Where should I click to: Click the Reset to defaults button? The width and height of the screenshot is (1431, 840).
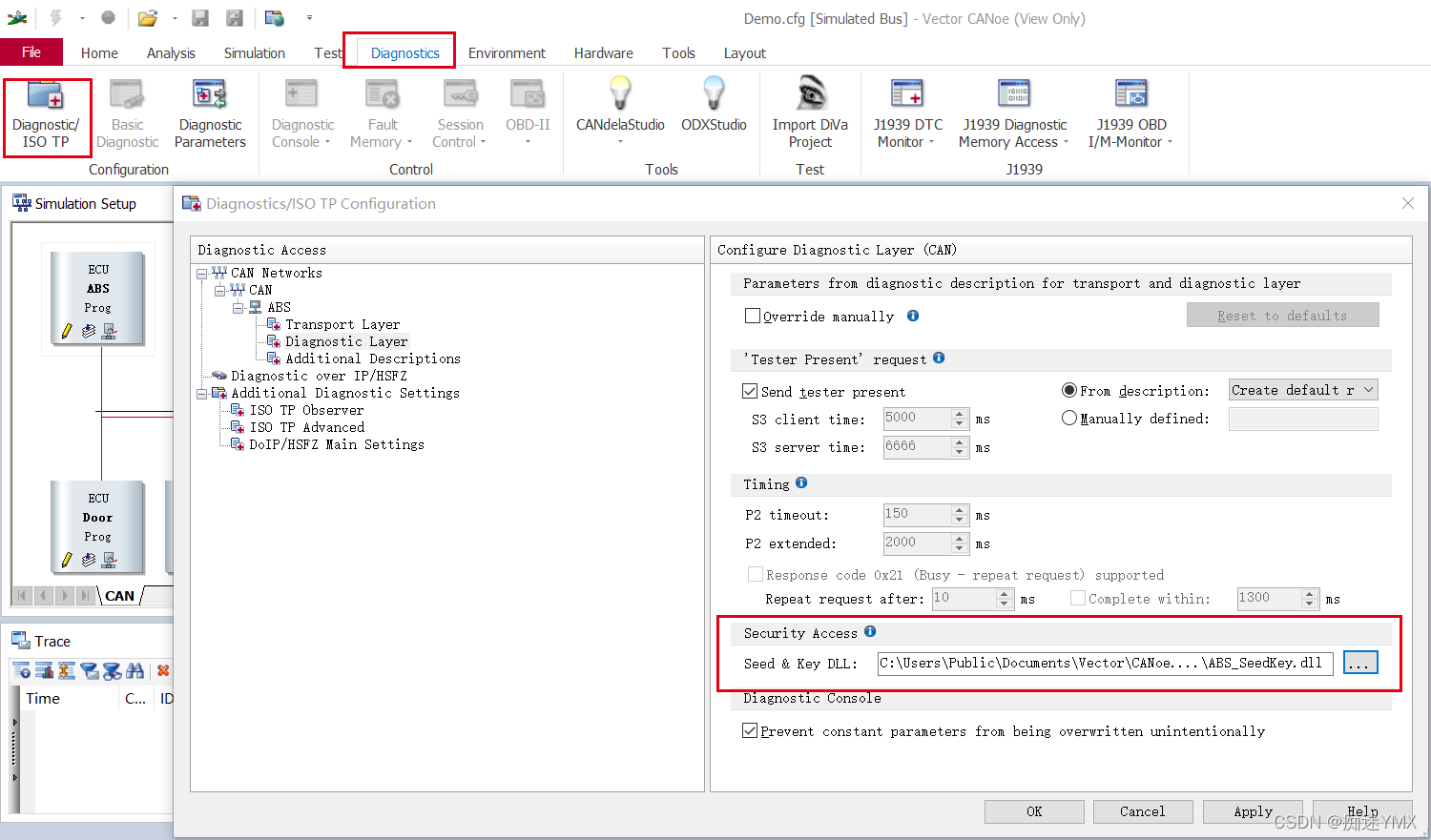pos(1282,316)
